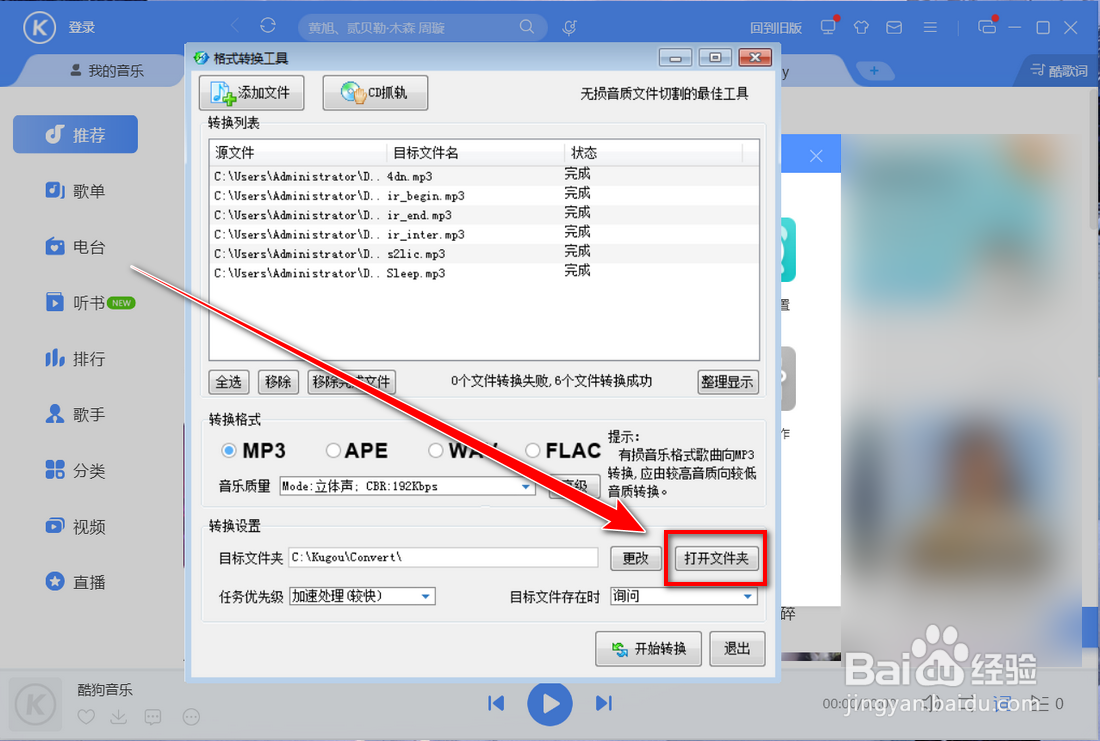
Task: Open 任务优先级 dropdown
Action: pos(362,596)
